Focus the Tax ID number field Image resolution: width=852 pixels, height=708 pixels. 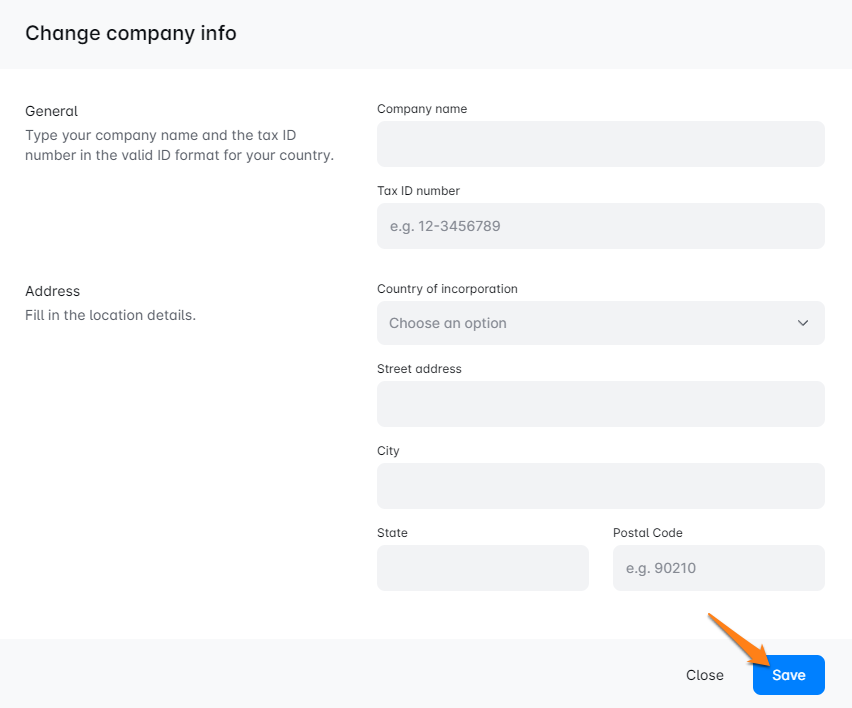tap(600, 226)
